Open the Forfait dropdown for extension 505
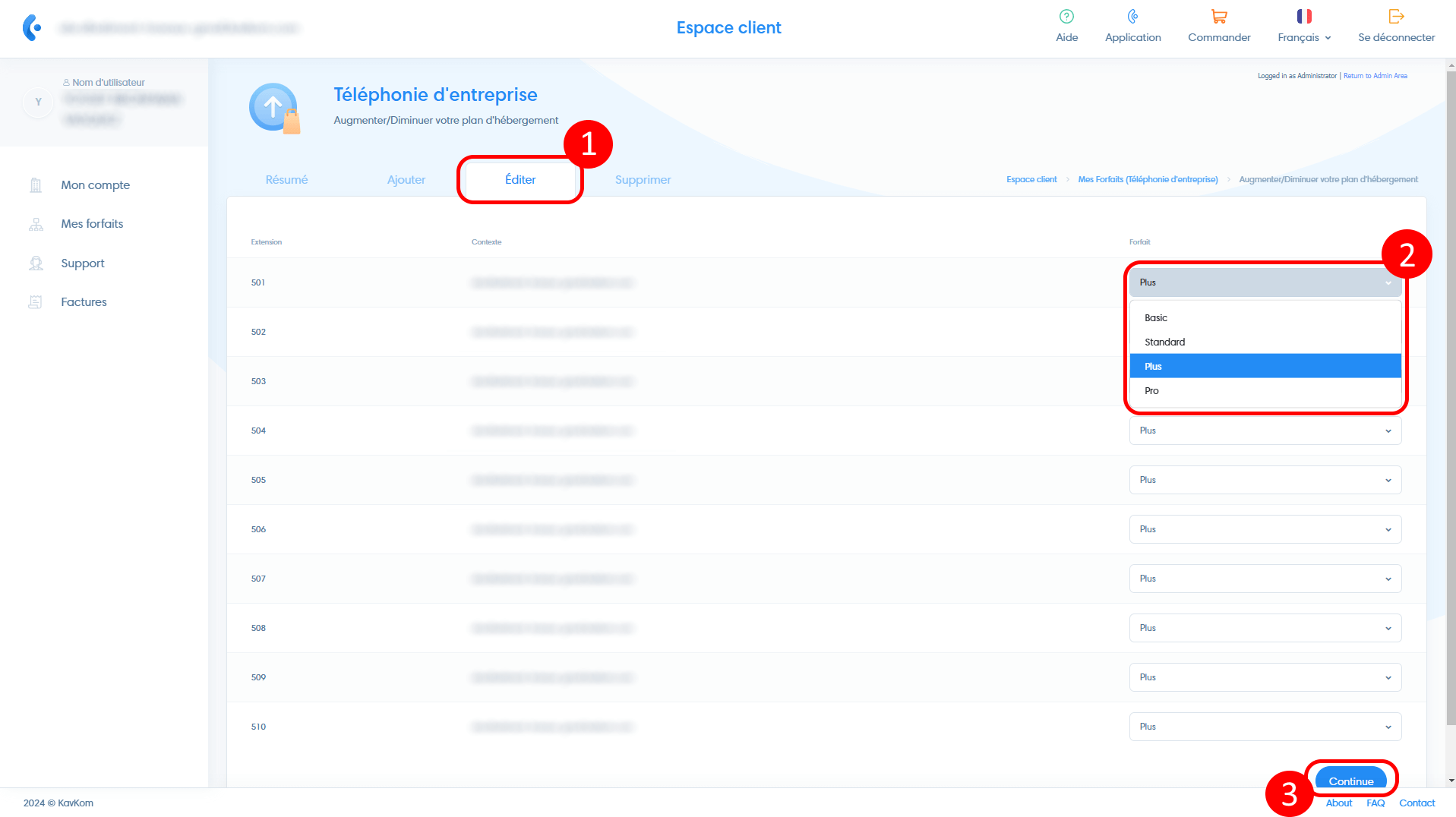The image size is (1456, 817). point(1265,480)
